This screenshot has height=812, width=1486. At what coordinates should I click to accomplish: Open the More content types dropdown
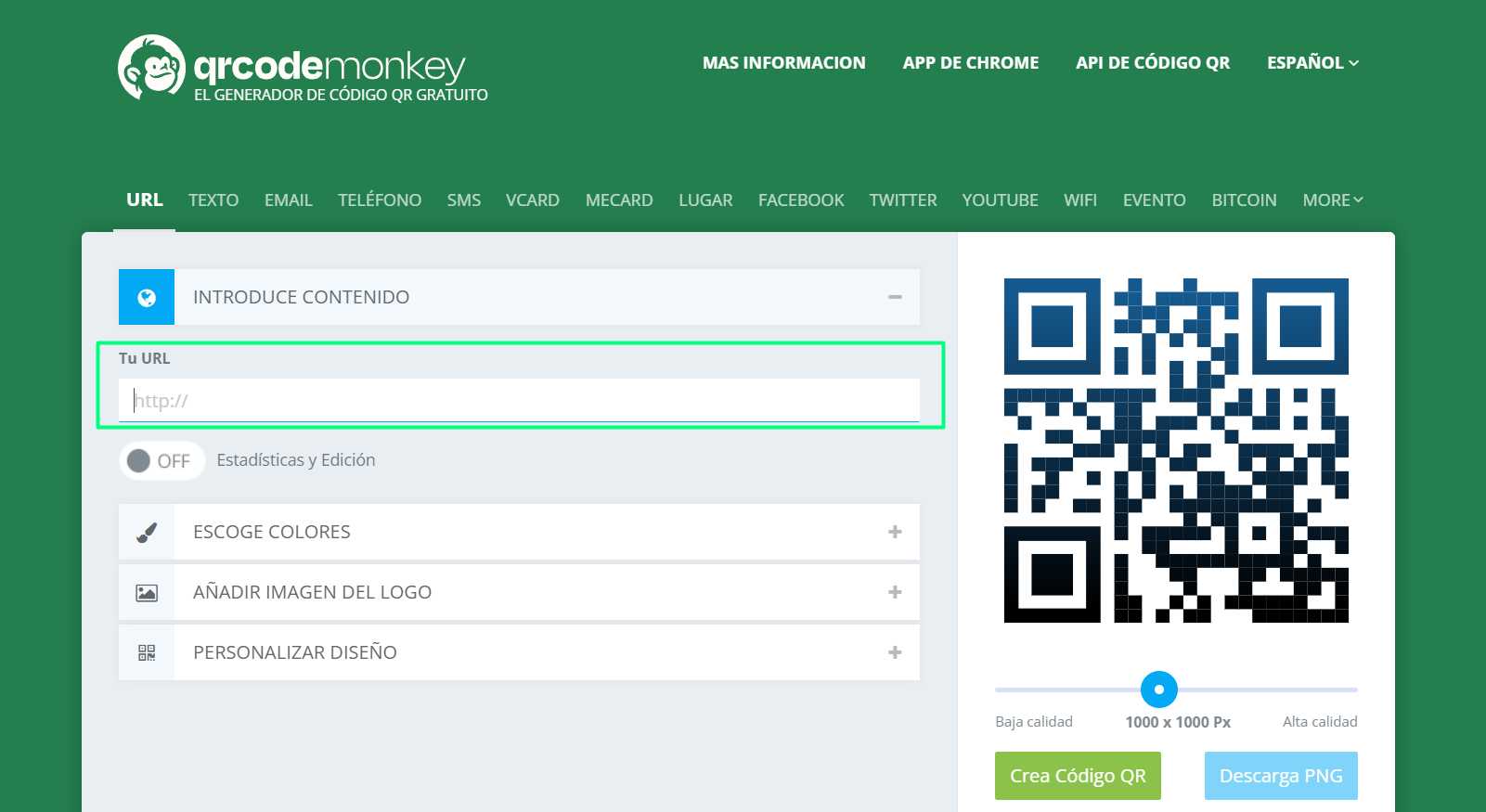click(x=1333, y=200)
